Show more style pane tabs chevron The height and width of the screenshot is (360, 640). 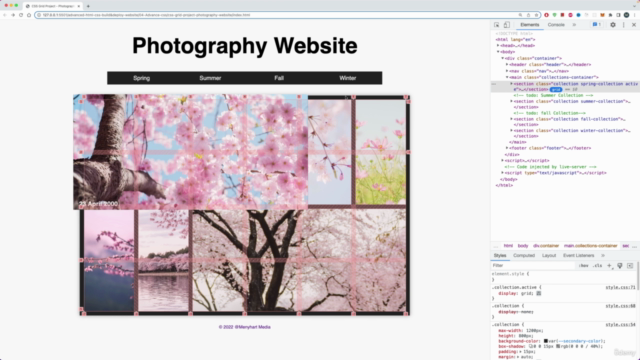click(x=603, y=256)
